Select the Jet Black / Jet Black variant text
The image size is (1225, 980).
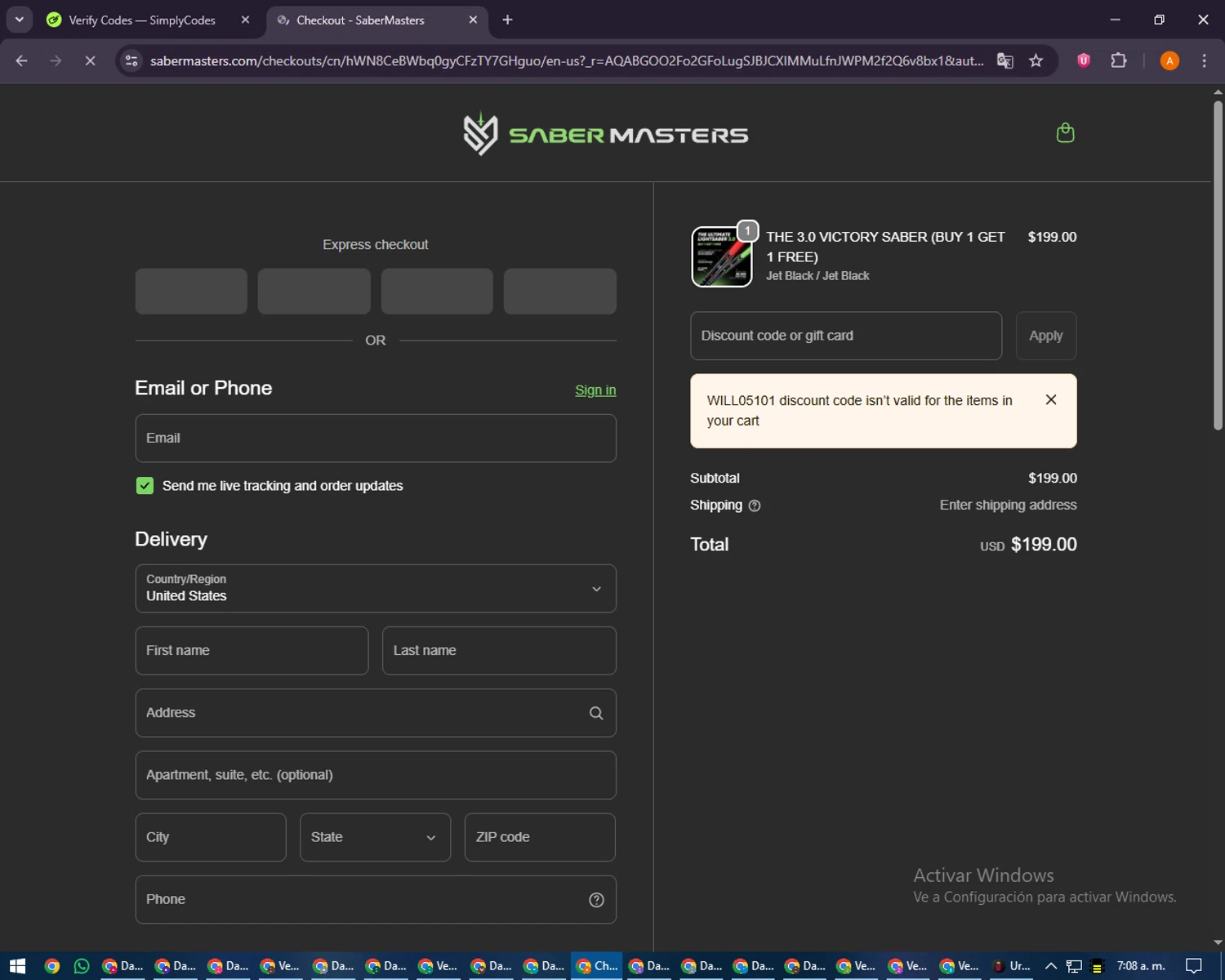click(817, 276)
